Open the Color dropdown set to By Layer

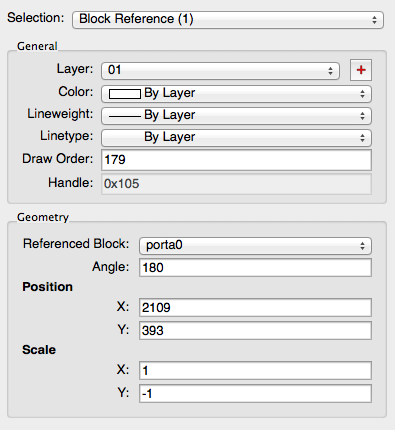236,93
